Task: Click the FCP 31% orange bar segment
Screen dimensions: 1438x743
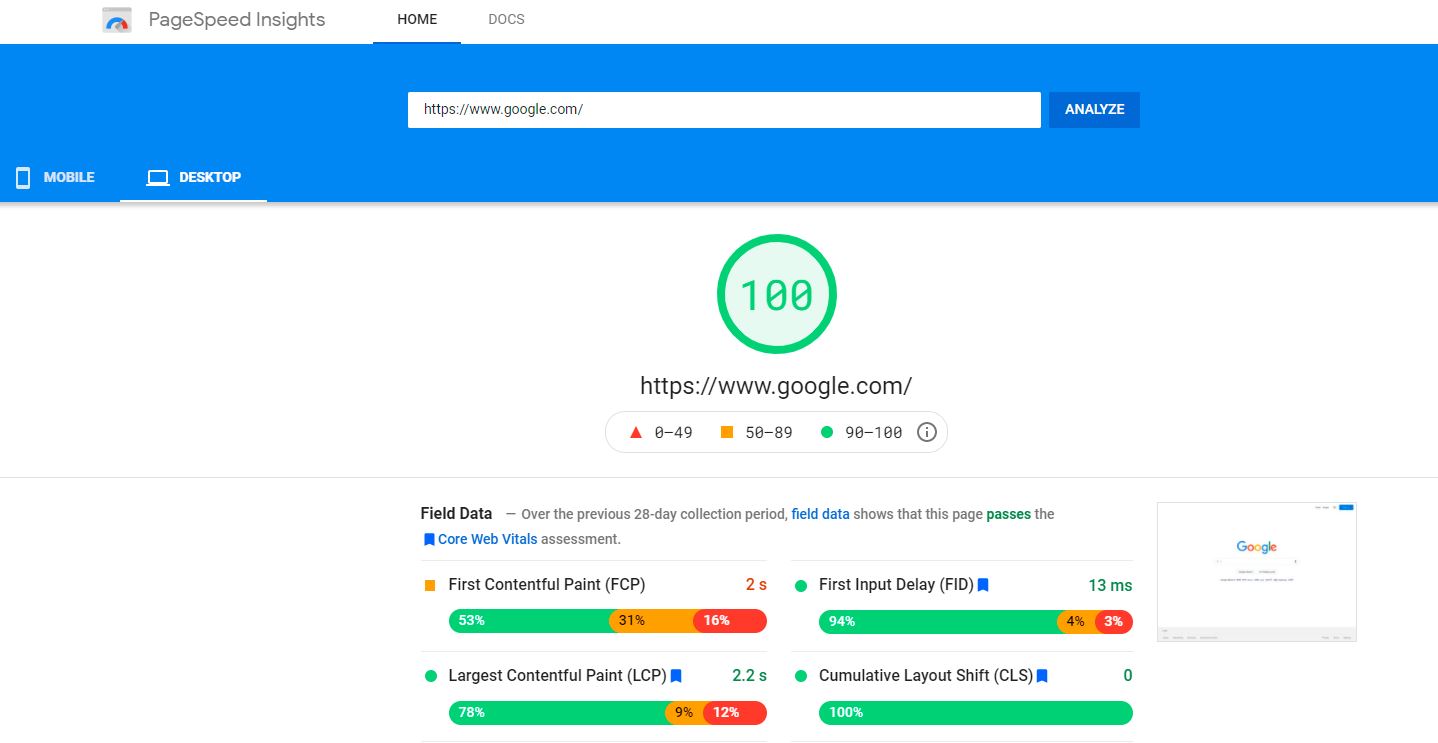Action: pos(652,621)
